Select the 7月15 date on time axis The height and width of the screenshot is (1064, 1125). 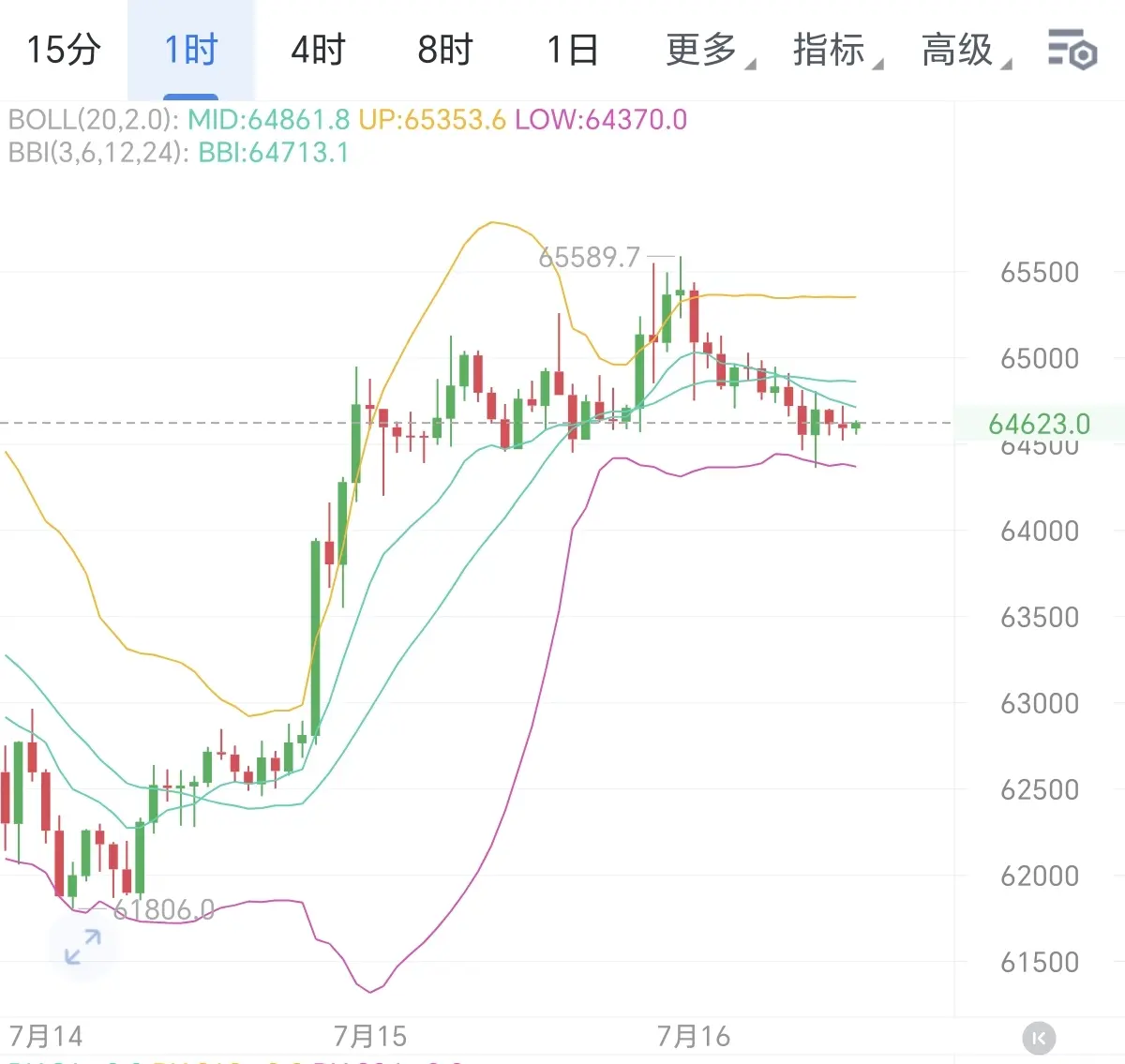click(x=370, y=1037)
